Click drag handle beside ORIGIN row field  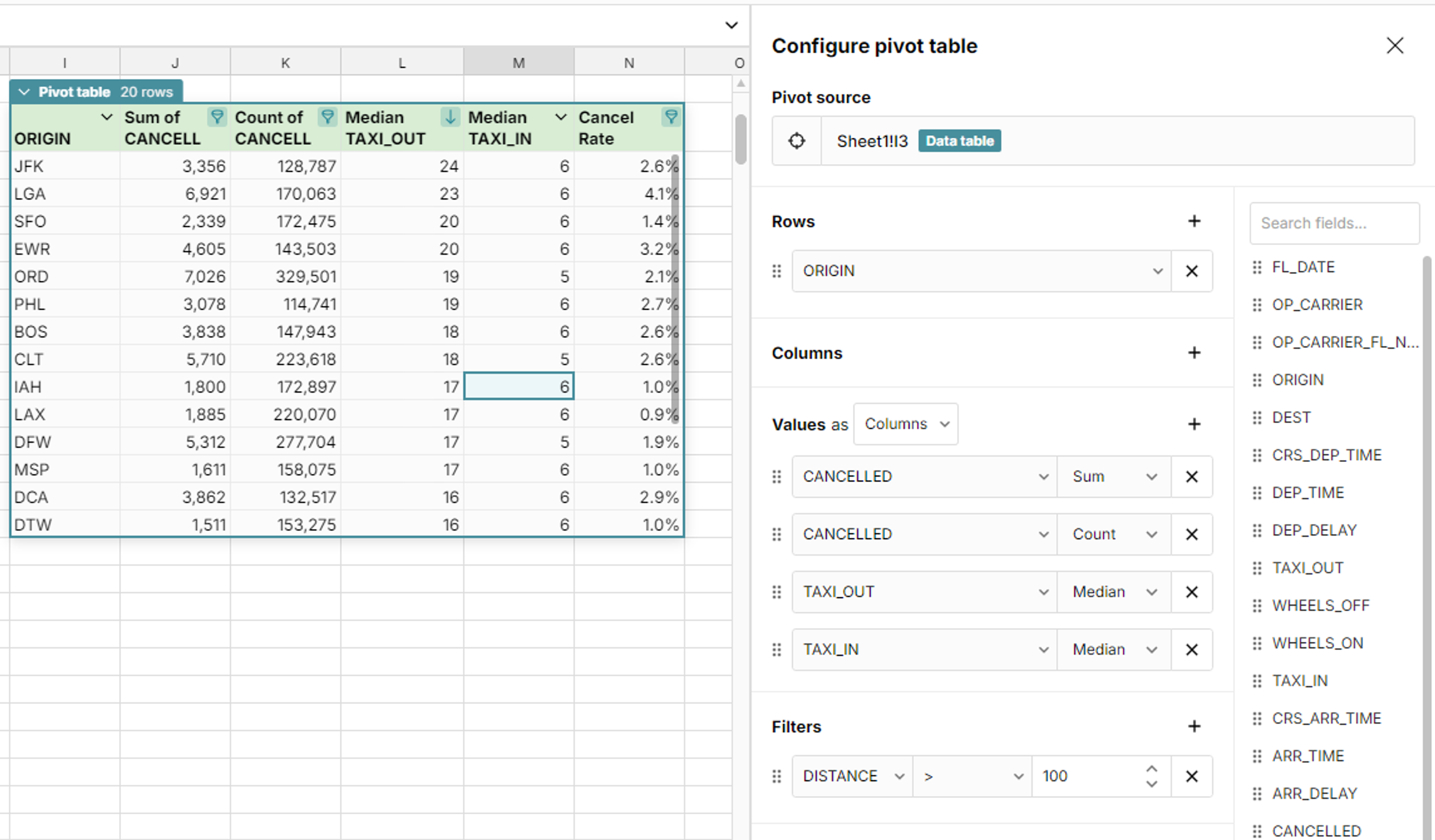(776, 271)
